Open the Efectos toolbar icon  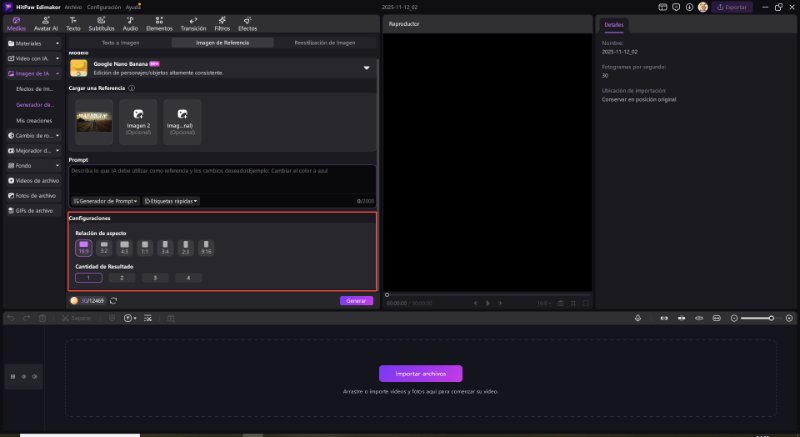click(x=247, y=24)
